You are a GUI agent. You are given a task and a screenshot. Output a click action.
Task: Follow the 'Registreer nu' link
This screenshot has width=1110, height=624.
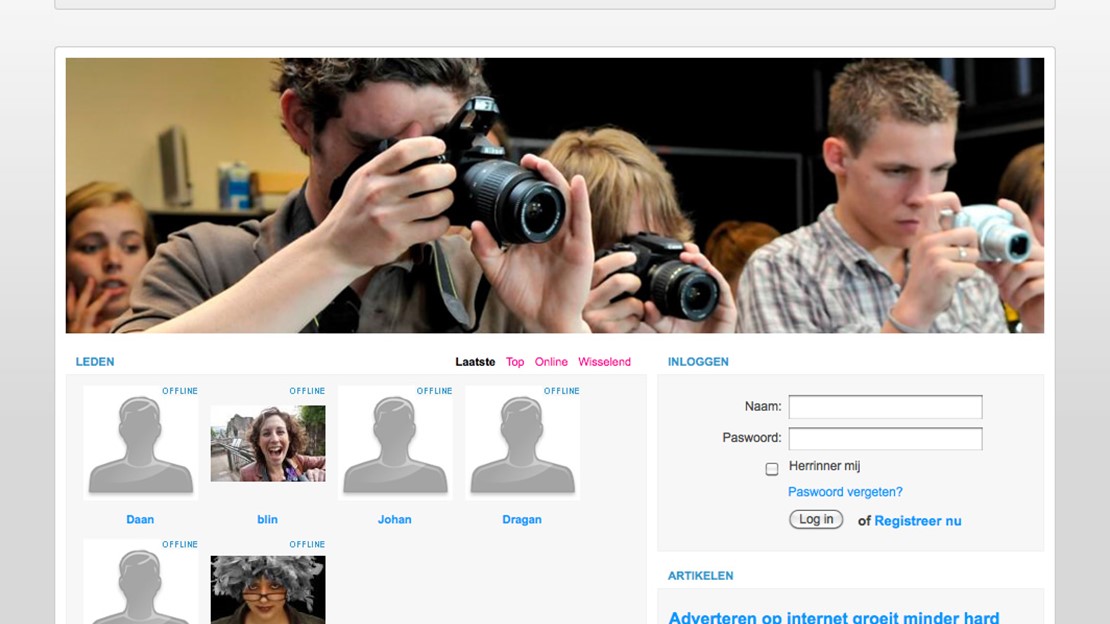(917, 521)
